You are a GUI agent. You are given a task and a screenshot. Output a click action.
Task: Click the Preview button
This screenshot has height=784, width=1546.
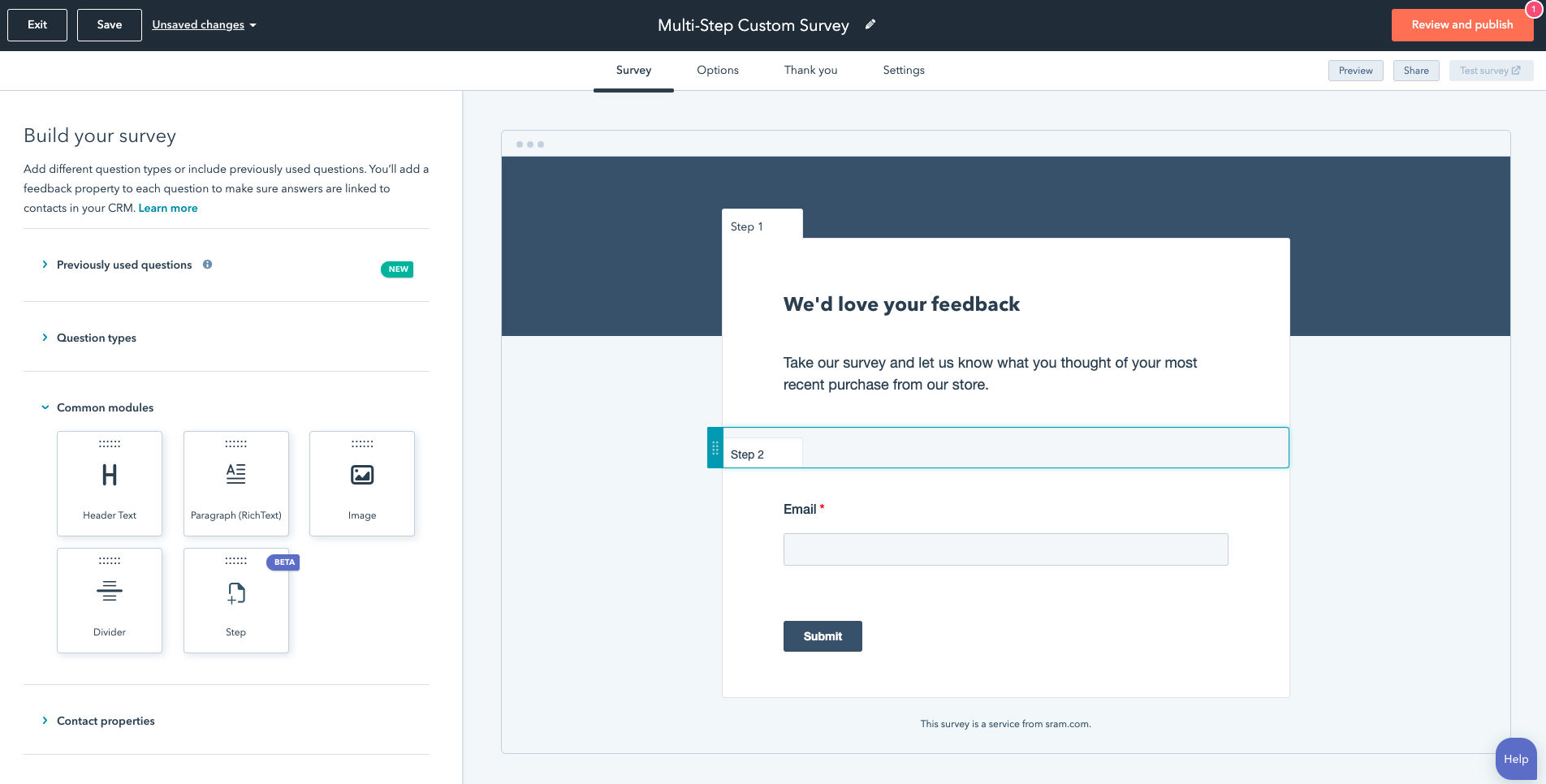tap(1355, 71)
